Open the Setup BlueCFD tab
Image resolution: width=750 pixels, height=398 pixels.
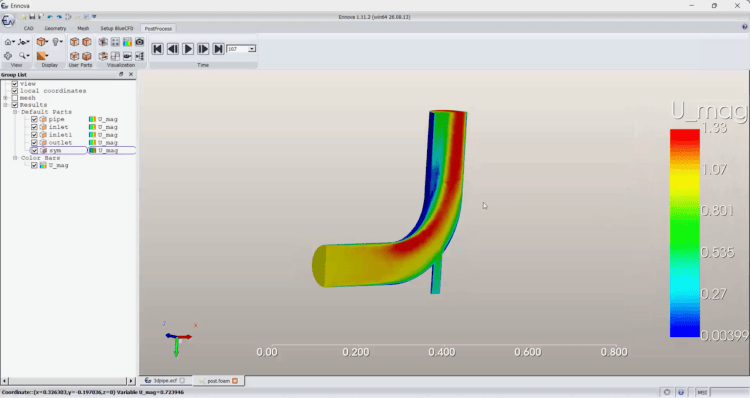pyautogui.click(x=117, y=29)
